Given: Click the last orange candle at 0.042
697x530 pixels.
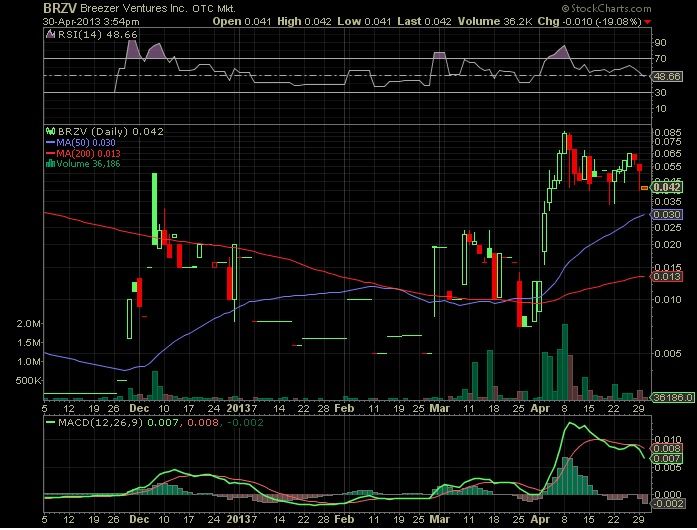Looking at the screenshot, I should coord(644,188).
